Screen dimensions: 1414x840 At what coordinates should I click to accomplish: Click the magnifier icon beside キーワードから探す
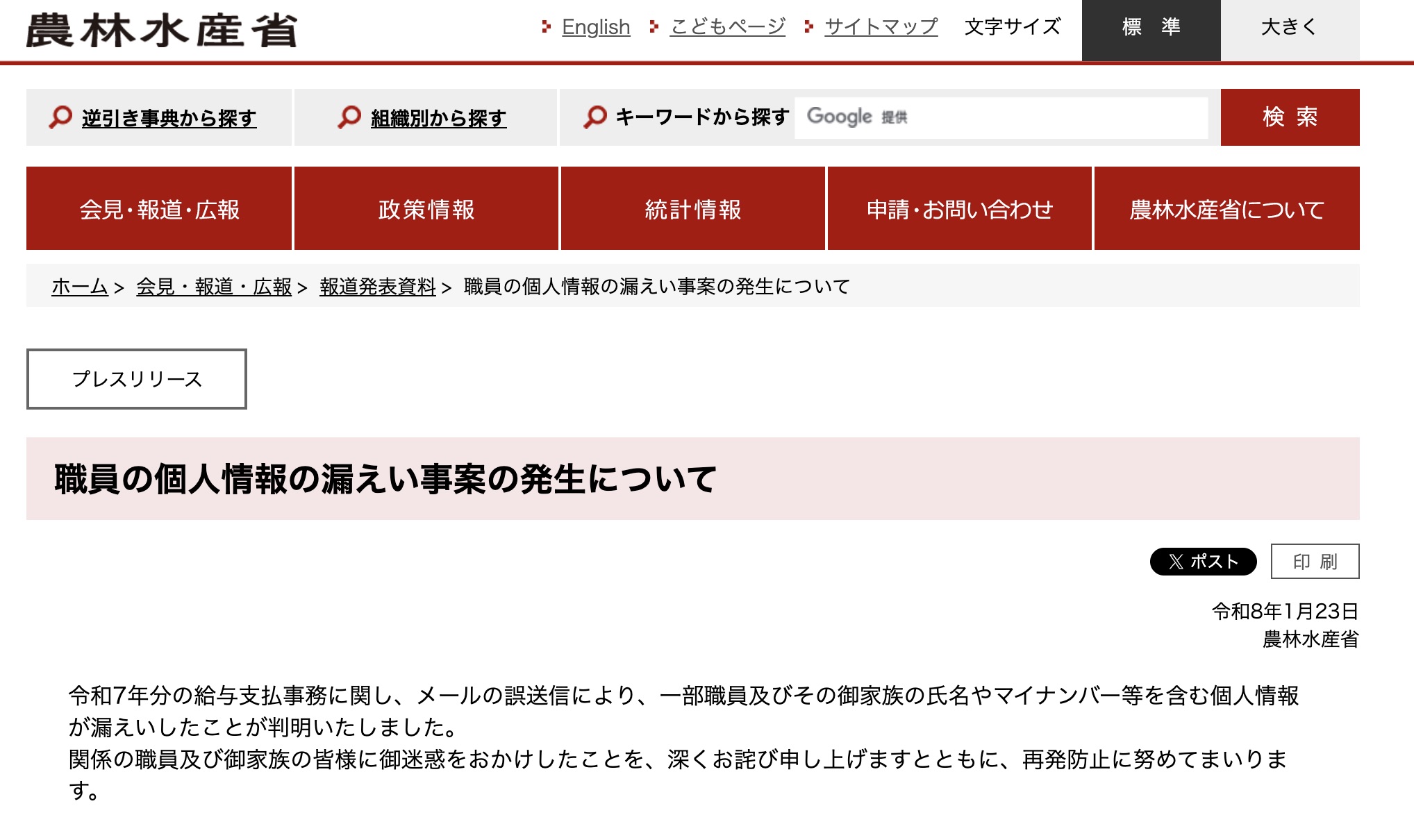tap(595, 117)
